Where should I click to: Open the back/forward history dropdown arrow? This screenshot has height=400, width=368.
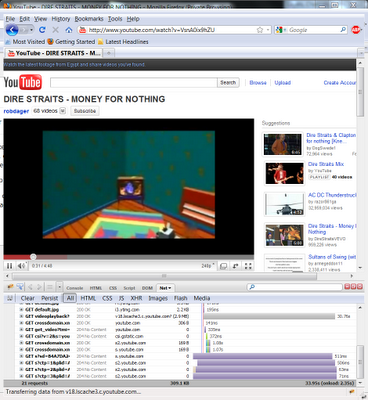31,30
